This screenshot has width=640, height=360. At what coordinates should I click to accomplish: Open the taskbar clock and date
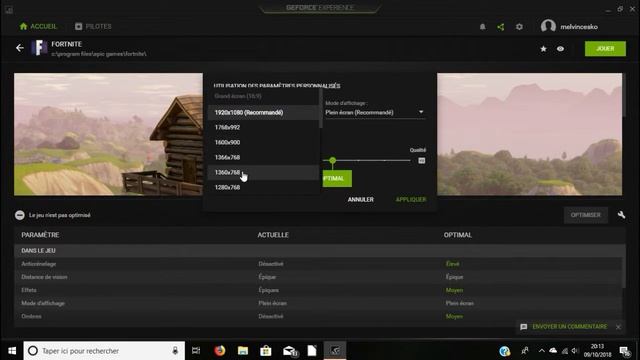597,351
